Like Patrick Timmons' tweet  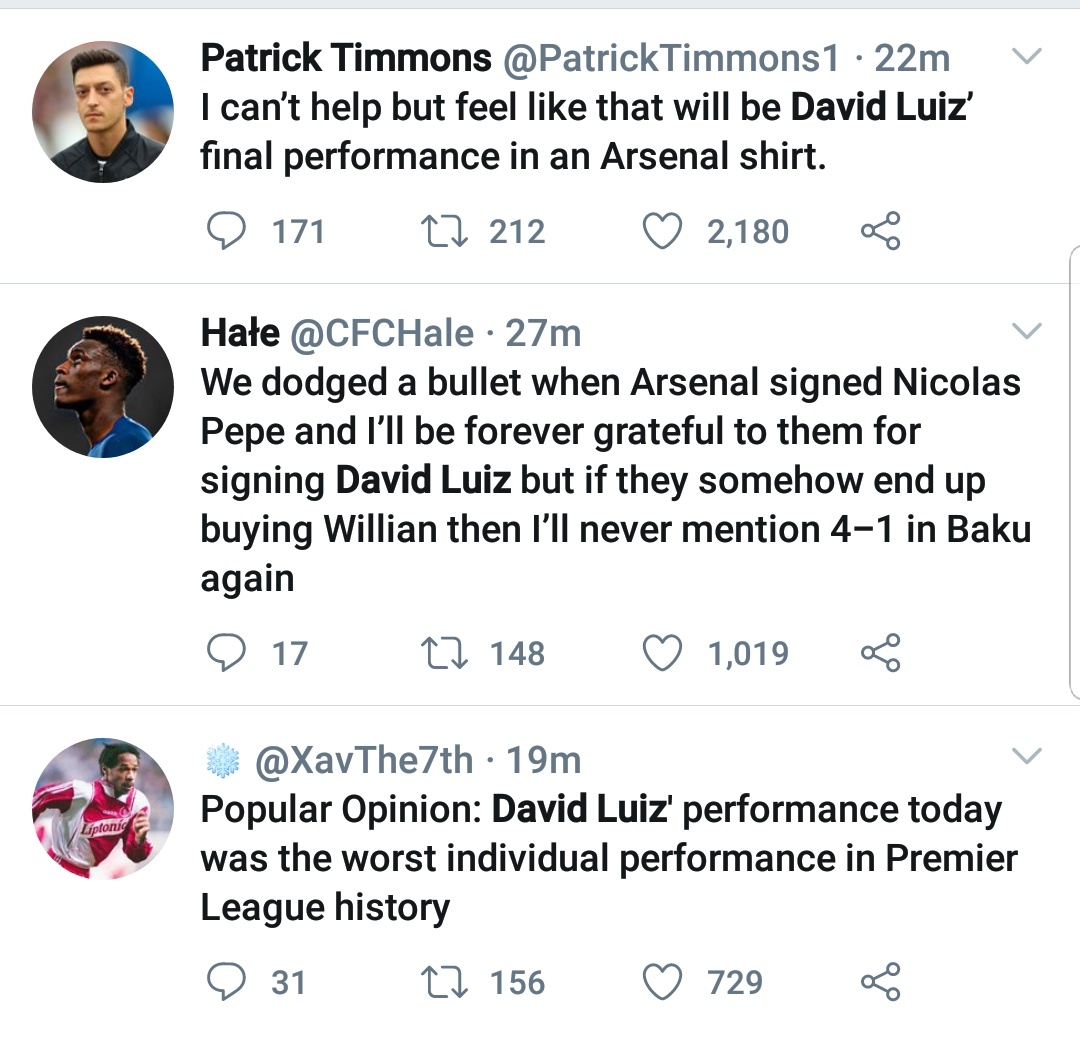(660, 232)
